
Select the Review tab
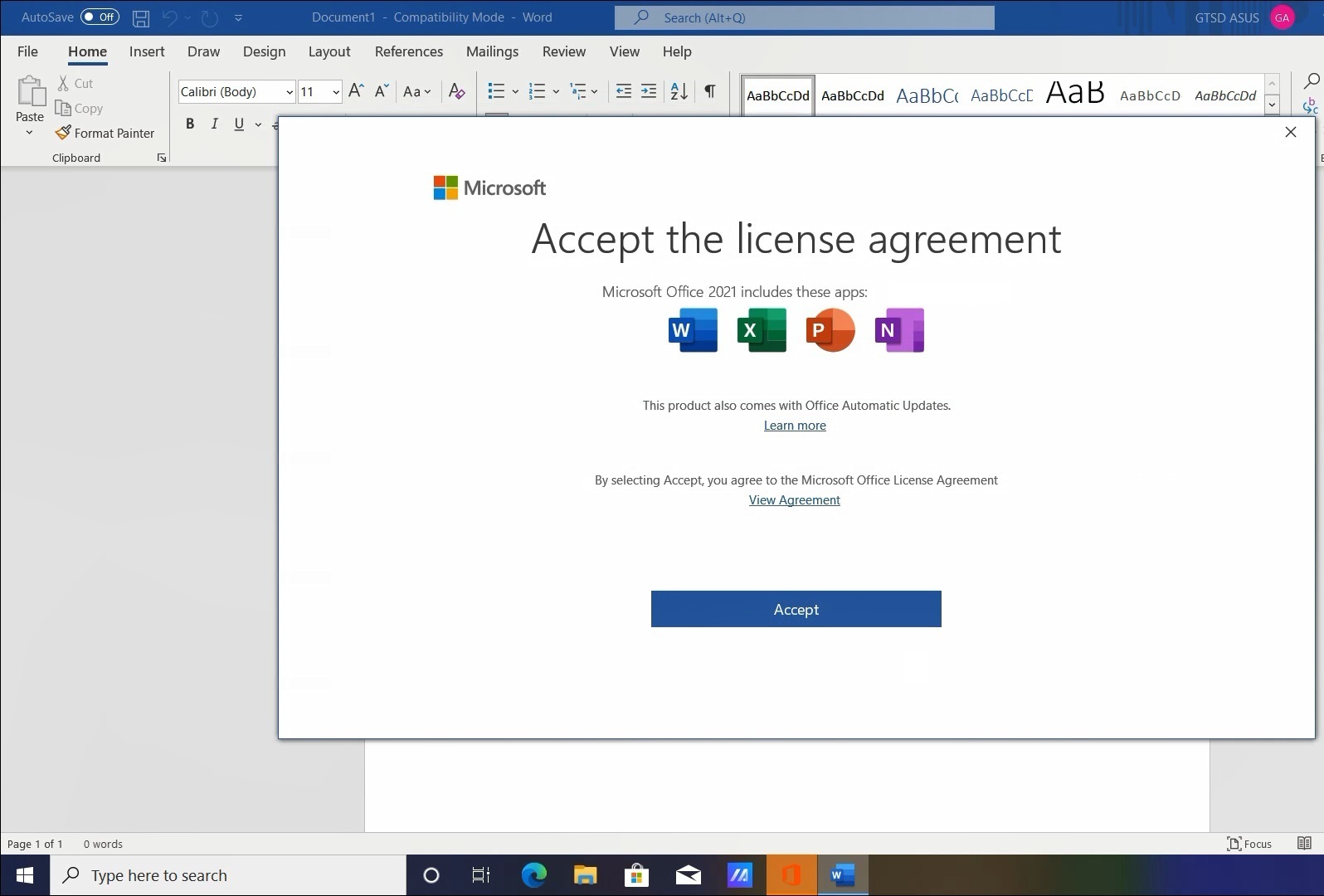564,51
